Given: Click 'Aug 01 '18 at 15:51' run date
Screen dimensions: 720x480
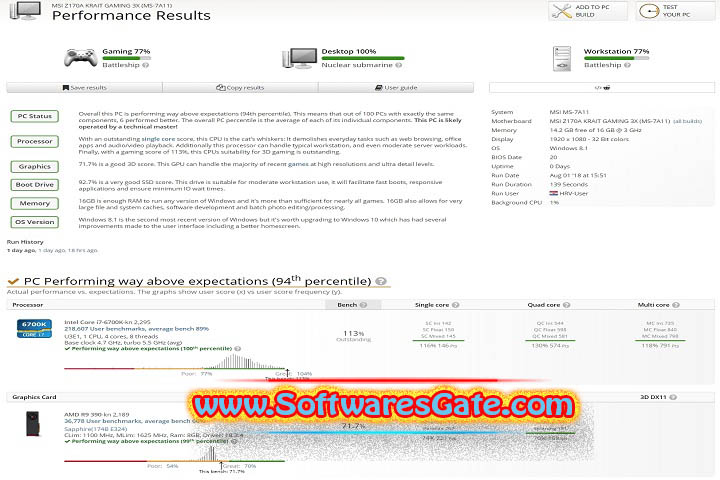Looking at the screenshot, I should tap(578, 175).
